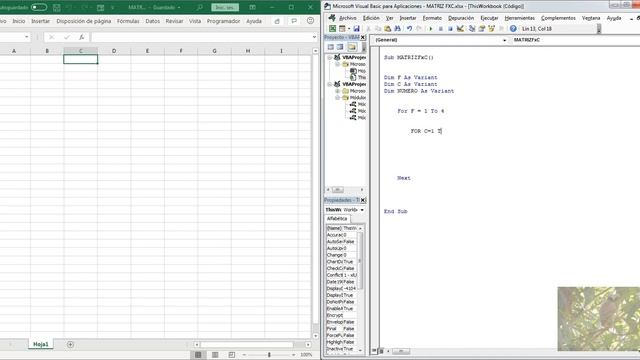
Task: Click the MATRIZFxC procedure dropdown box
Action: pos(576,40)
